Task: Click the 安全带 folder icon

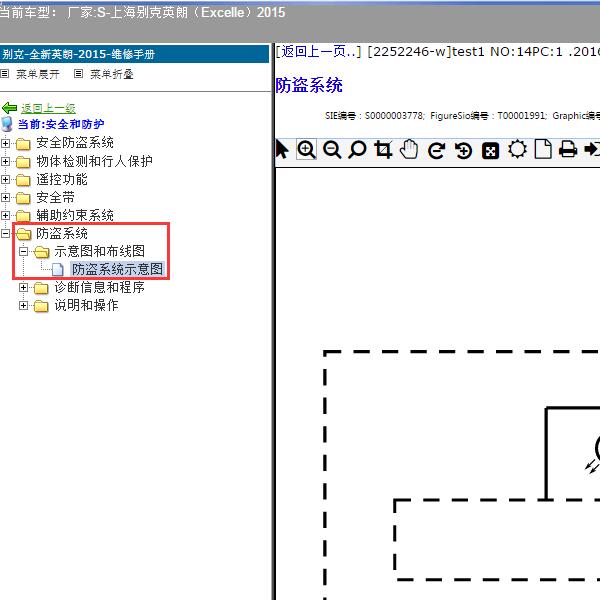Action: tap(23, 198)
